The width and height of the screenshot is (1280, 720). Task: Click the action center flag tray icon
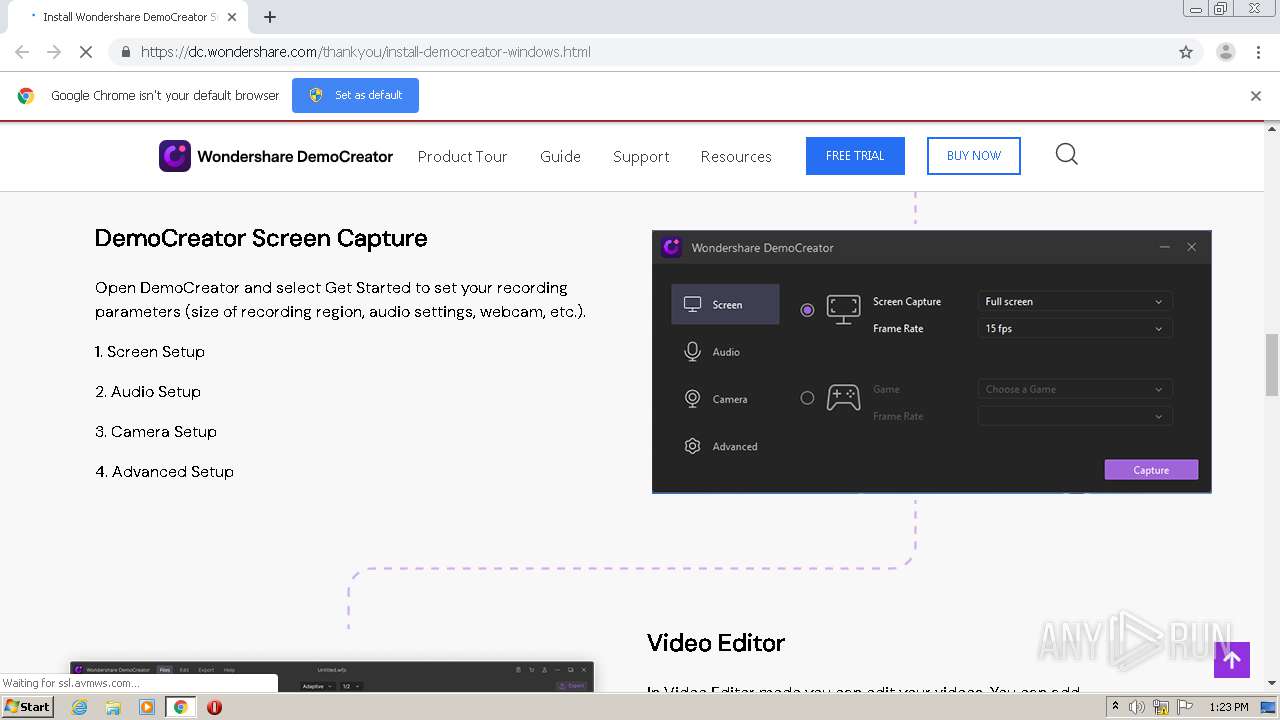[1184, 707]
